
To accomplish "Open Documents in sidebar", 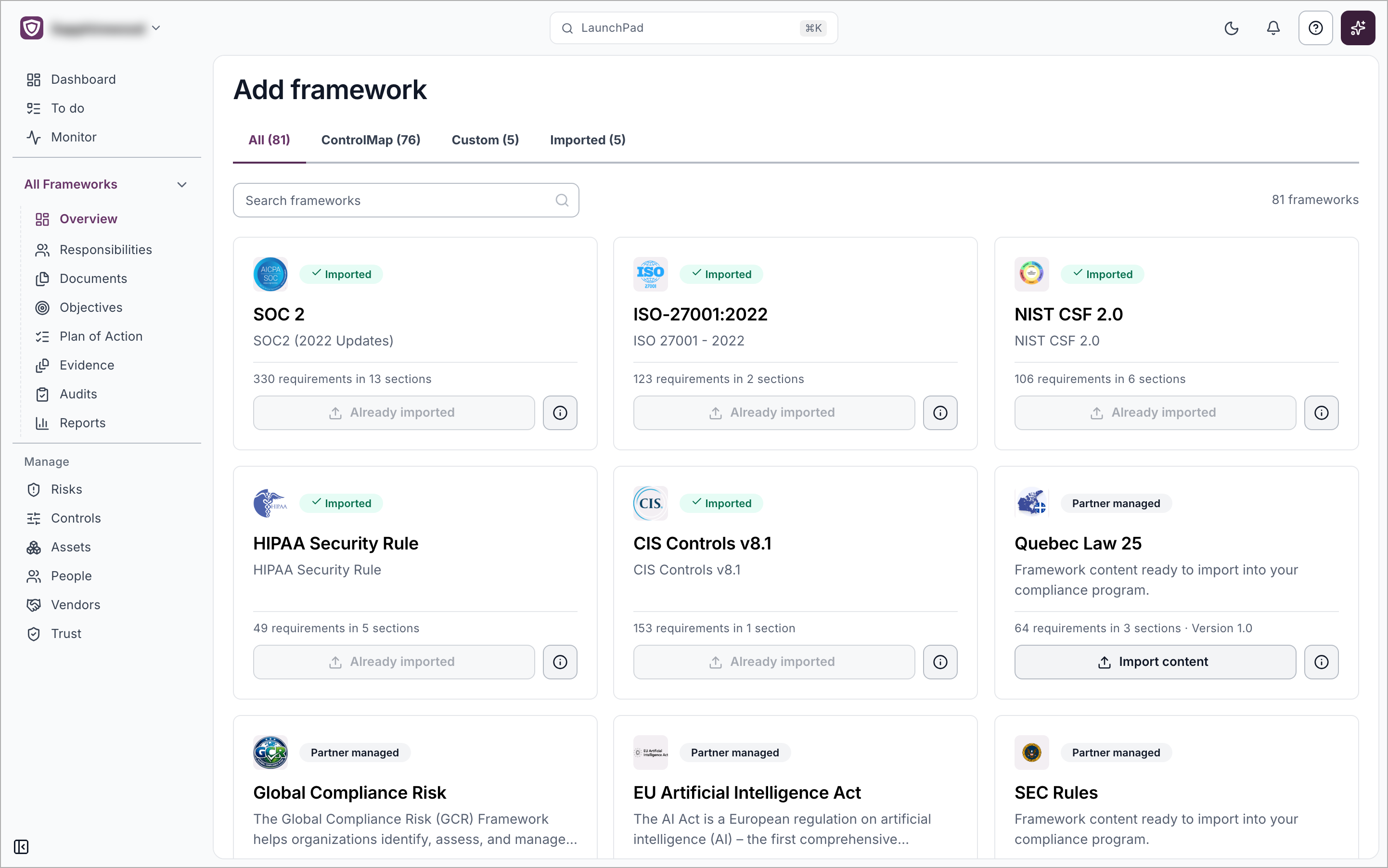I will [81, 279].
